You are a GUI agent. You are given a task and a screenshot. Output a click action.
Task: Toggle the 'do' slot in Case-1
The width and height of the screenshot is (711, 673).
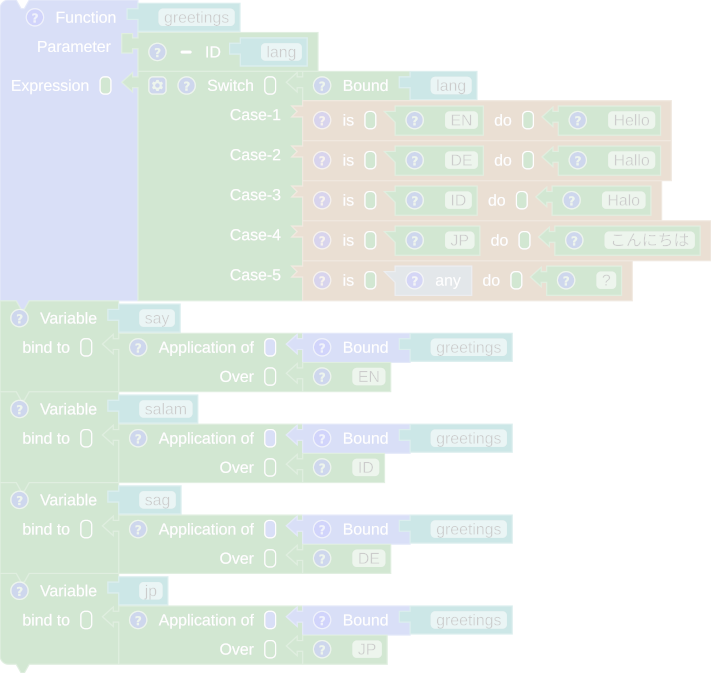[x=527, y=120]
